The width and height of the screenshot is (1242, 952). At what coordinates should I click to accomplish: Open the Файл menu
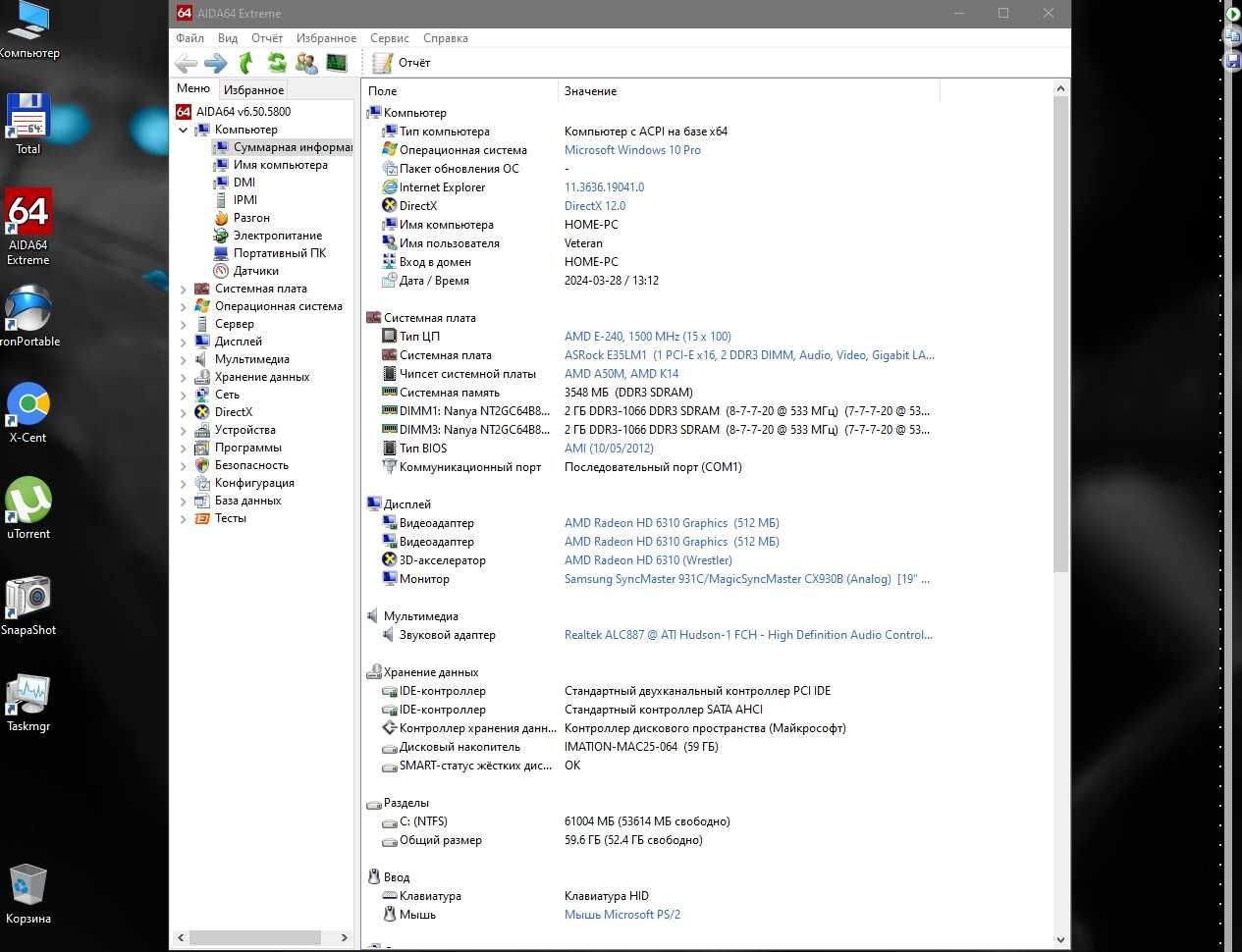tap(189, 38)
